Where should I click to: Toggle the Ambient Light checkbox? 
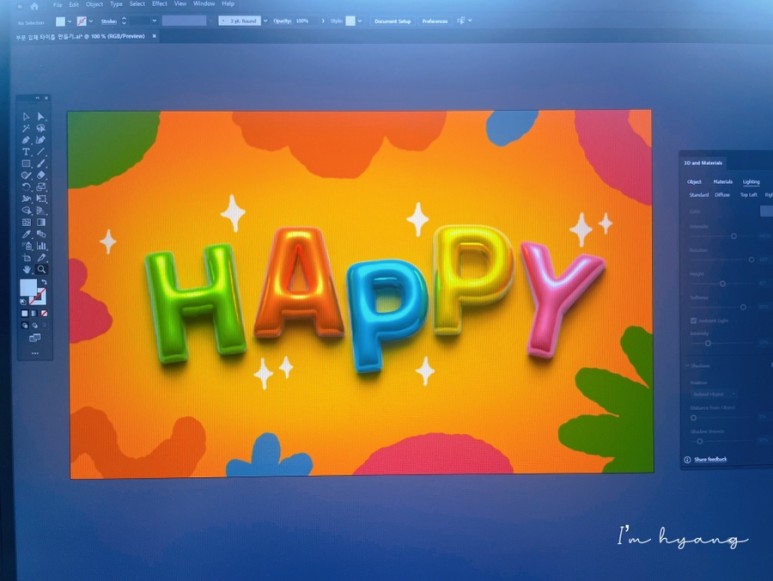coord(694,321)
